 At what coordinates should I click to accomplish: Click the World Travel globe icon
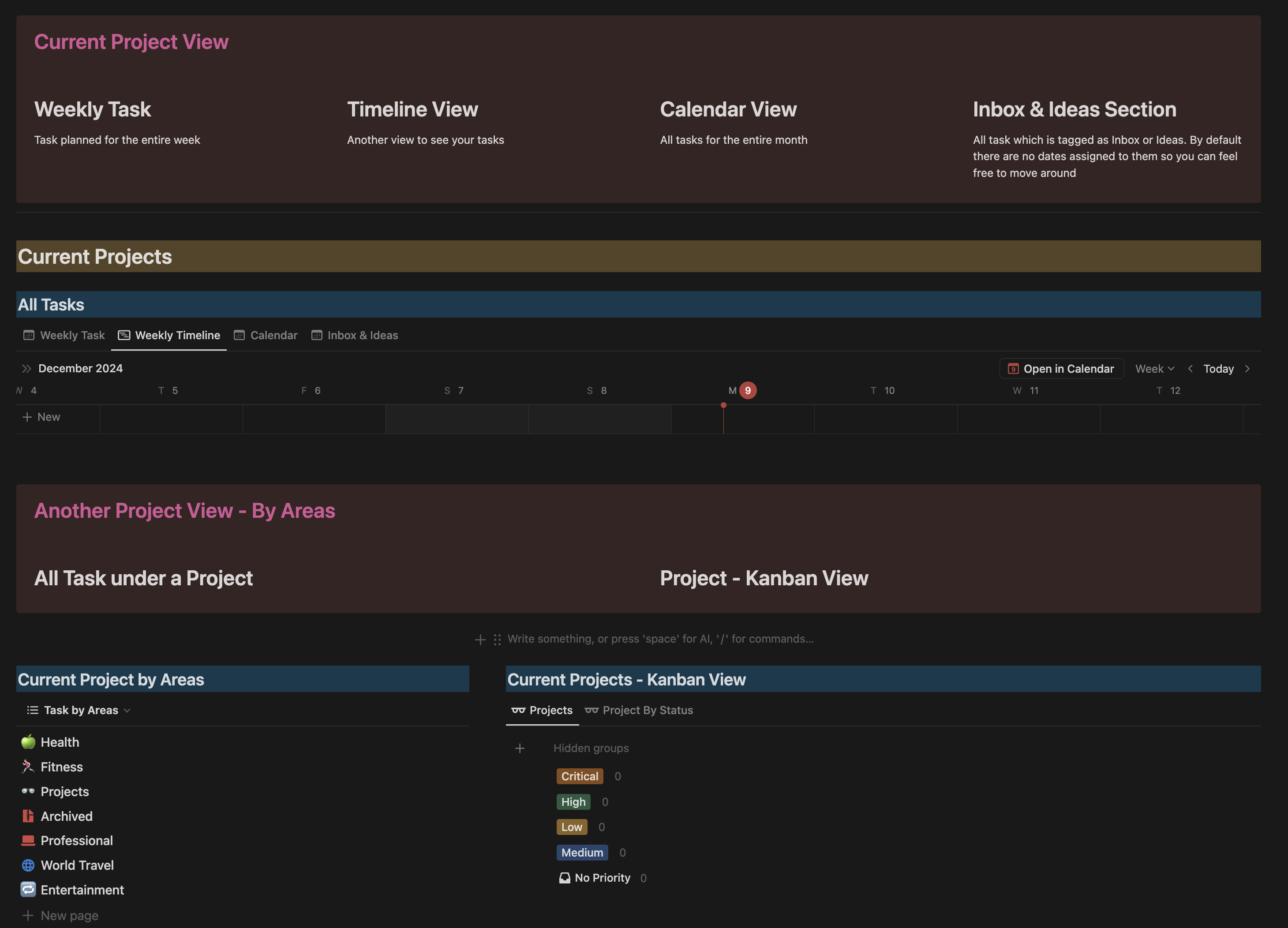pyautogui.click(x=28, y=865)
